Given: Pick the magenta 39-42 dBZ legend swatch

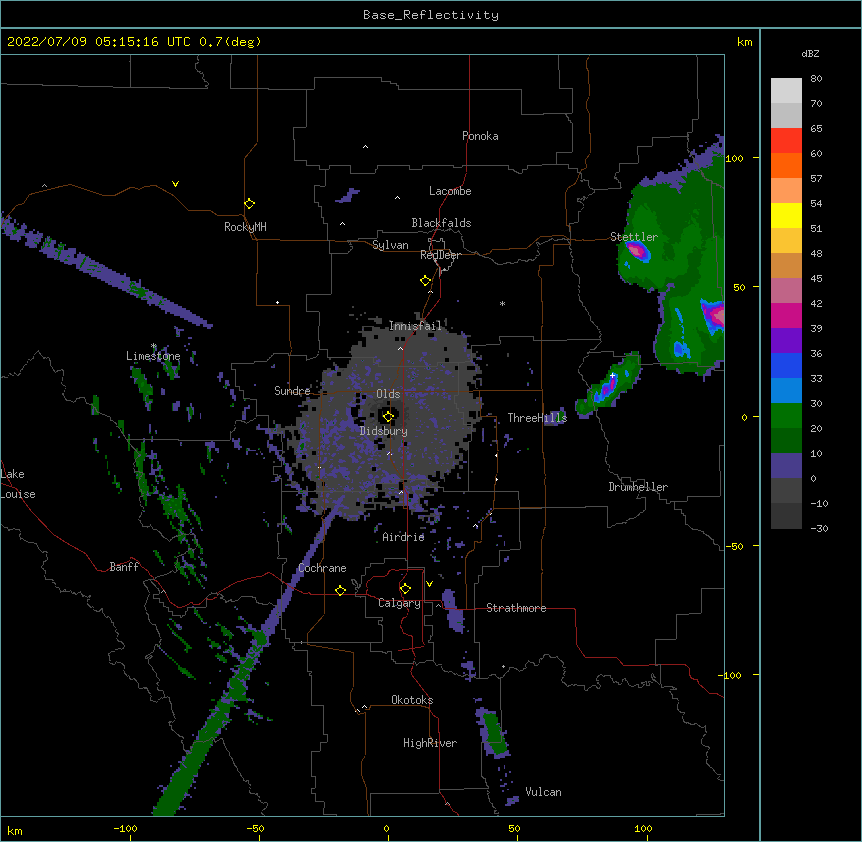Looking at the screenshot, I should tap(786, 315).
